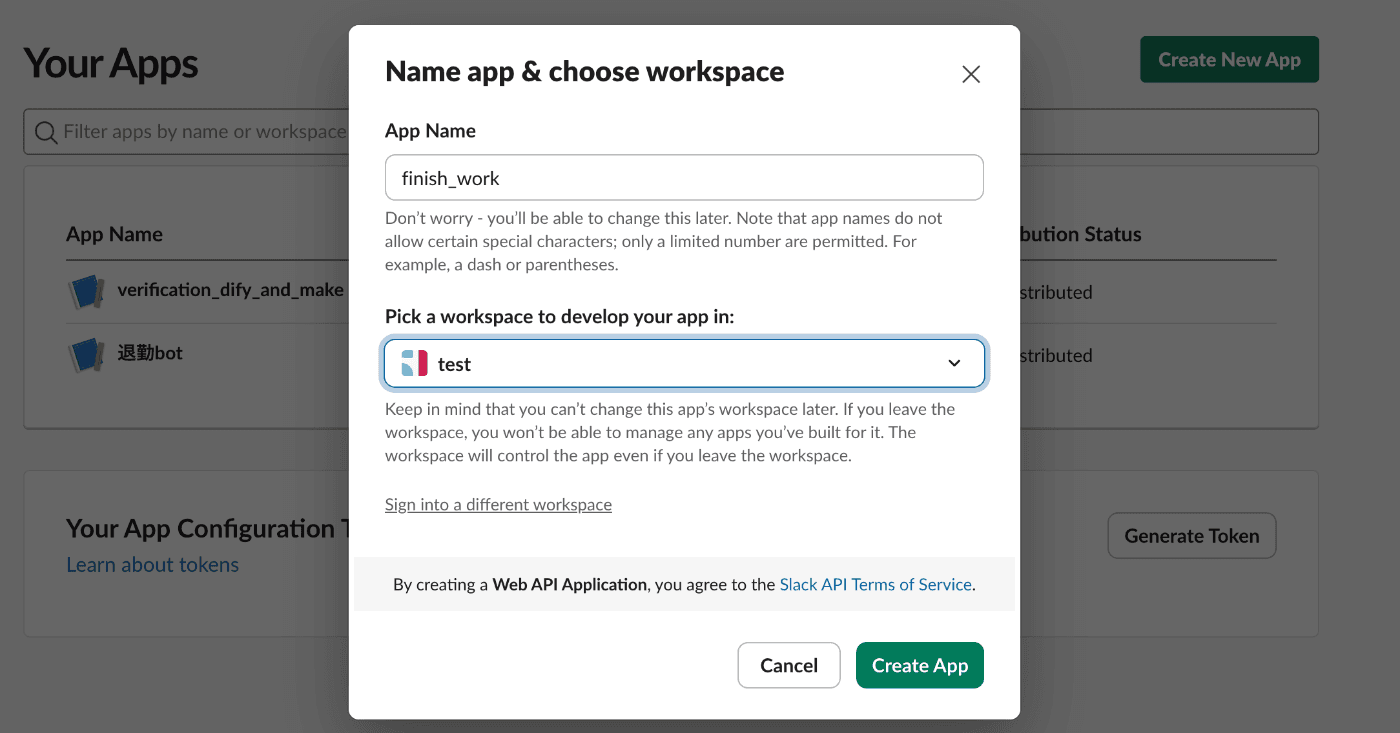
Task: Open Sign into a different workspace link
Action: [x=498, y=504]
